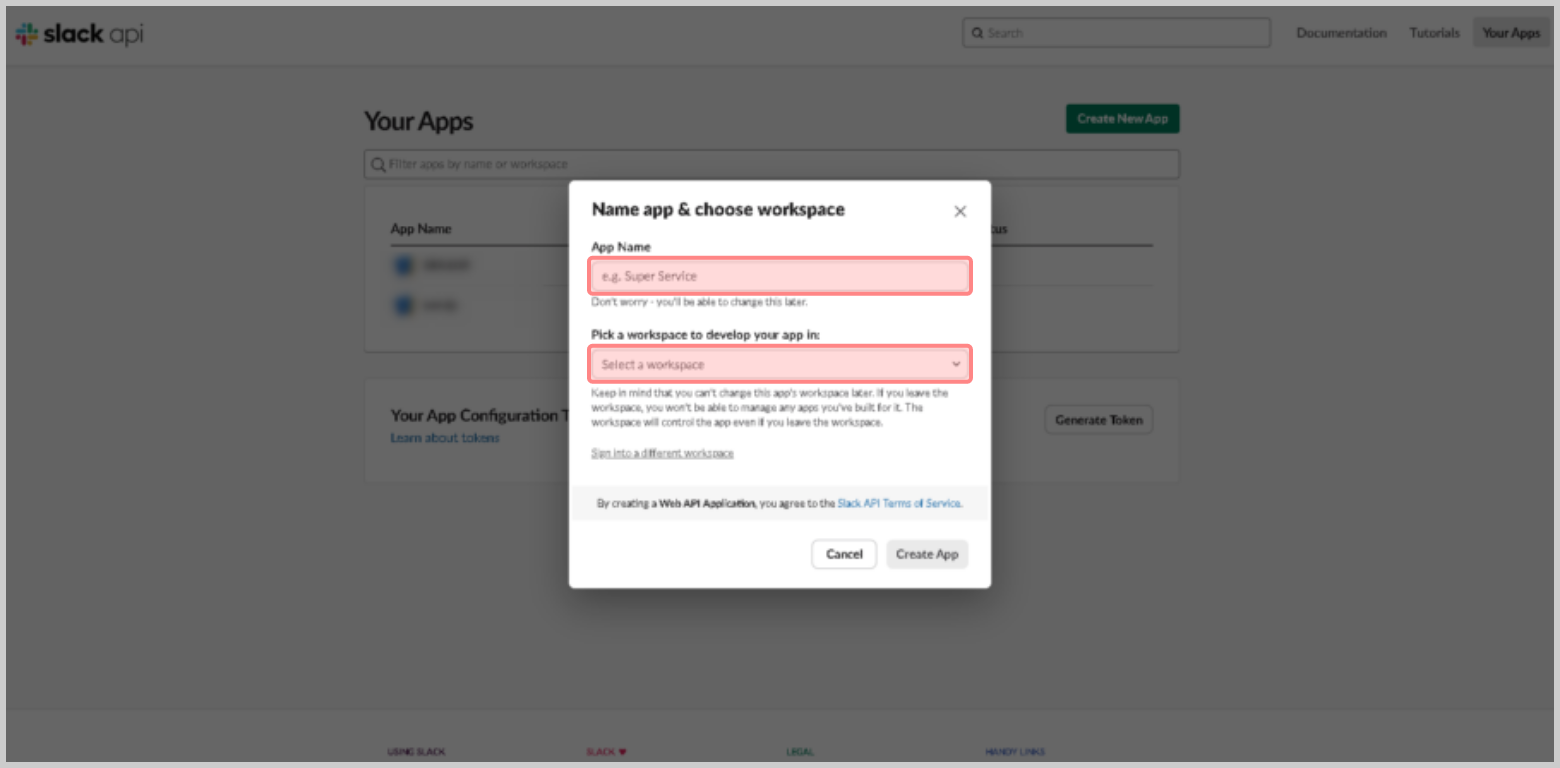1560x768 pixels.
Task: Click the Your Apps page heading
Action: coord(419,122)
